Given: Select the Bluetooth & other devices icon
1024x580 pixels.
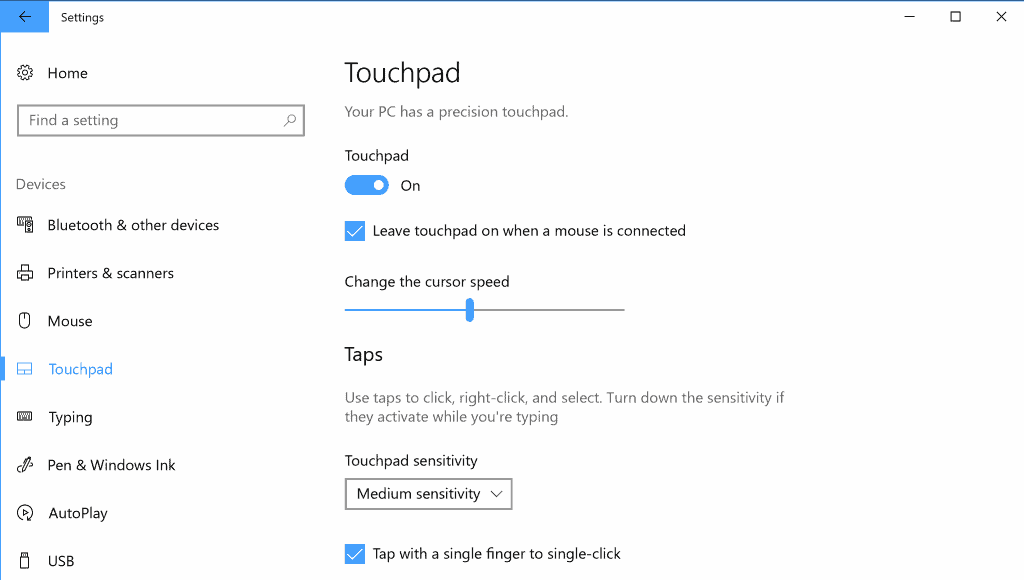Looking at the screenshot, I should click(25, 225).
